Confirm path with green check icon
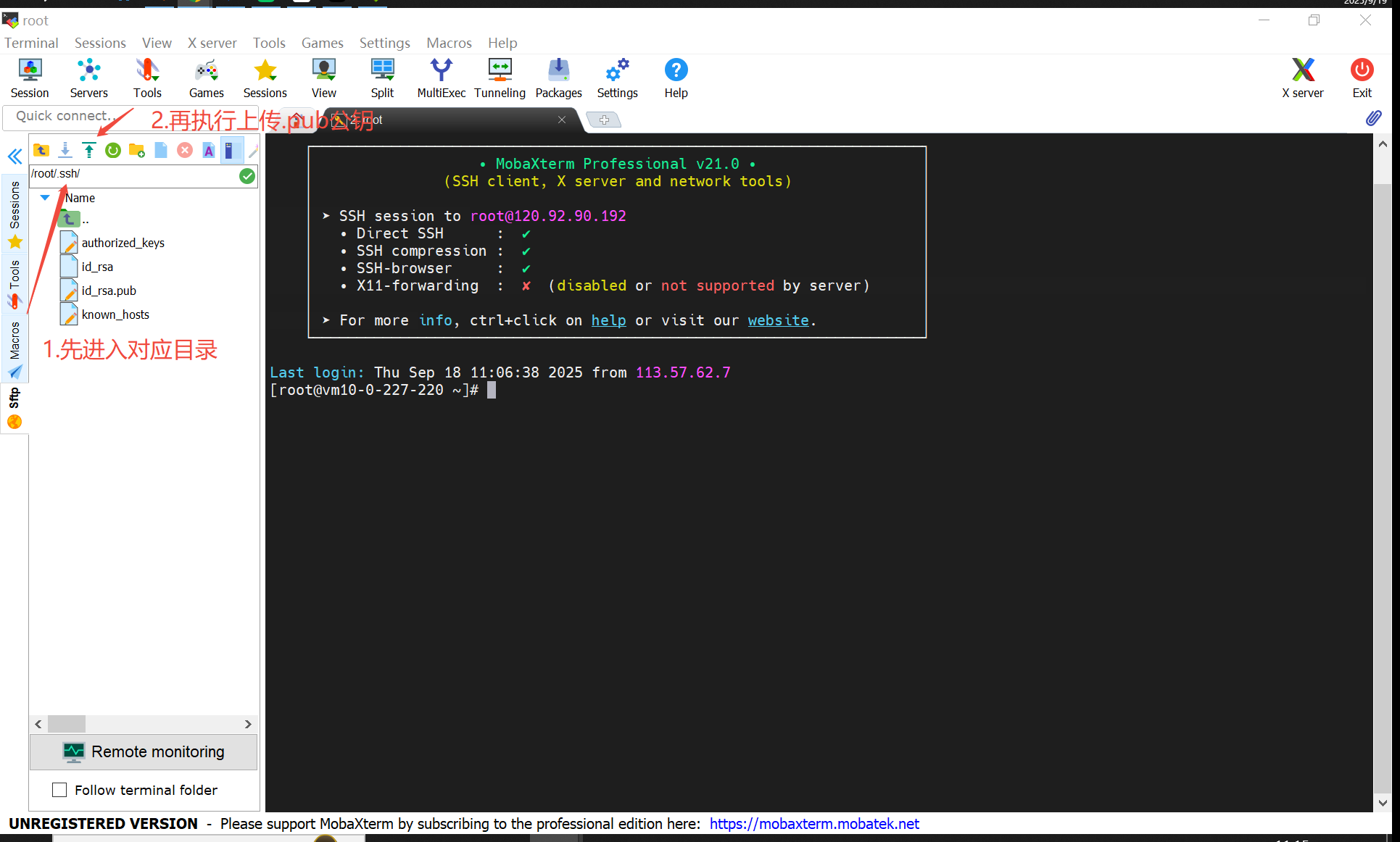1400x842 pixels. click(x=247, y=175)
